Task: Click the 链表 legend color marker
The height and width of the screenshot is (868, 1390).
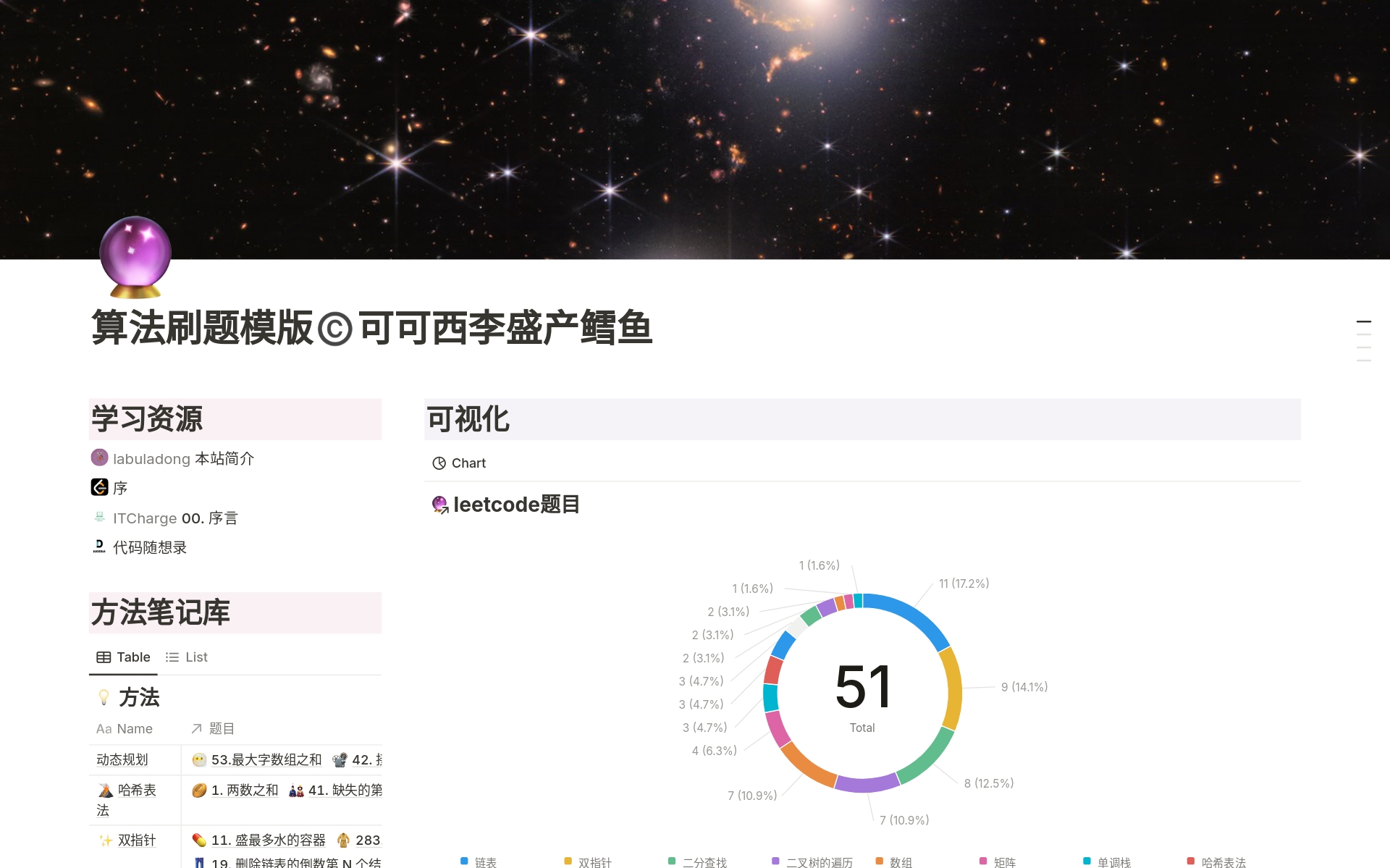Action: pos(464,861)
